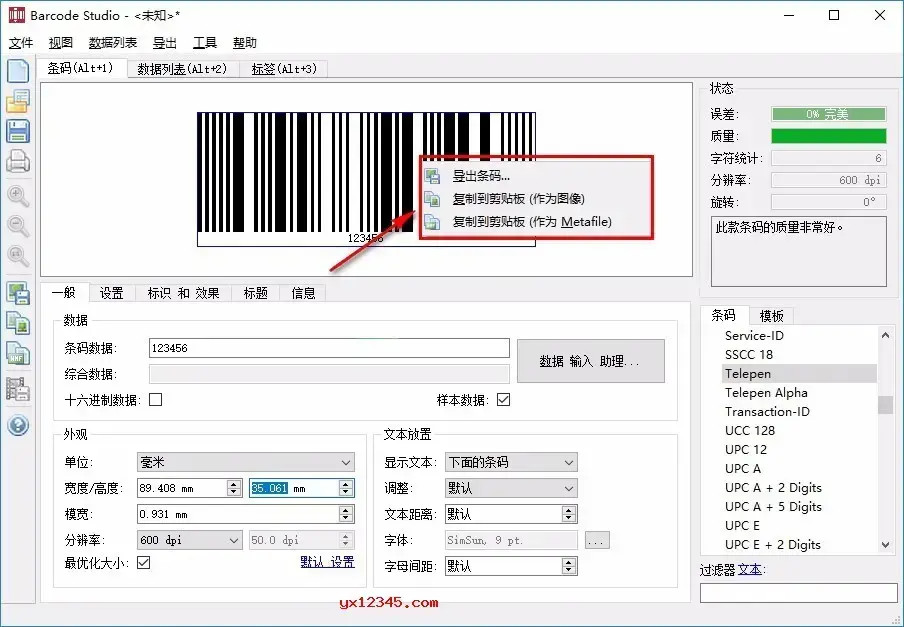Open 标识 和 效果 tab

pos(183,293)
